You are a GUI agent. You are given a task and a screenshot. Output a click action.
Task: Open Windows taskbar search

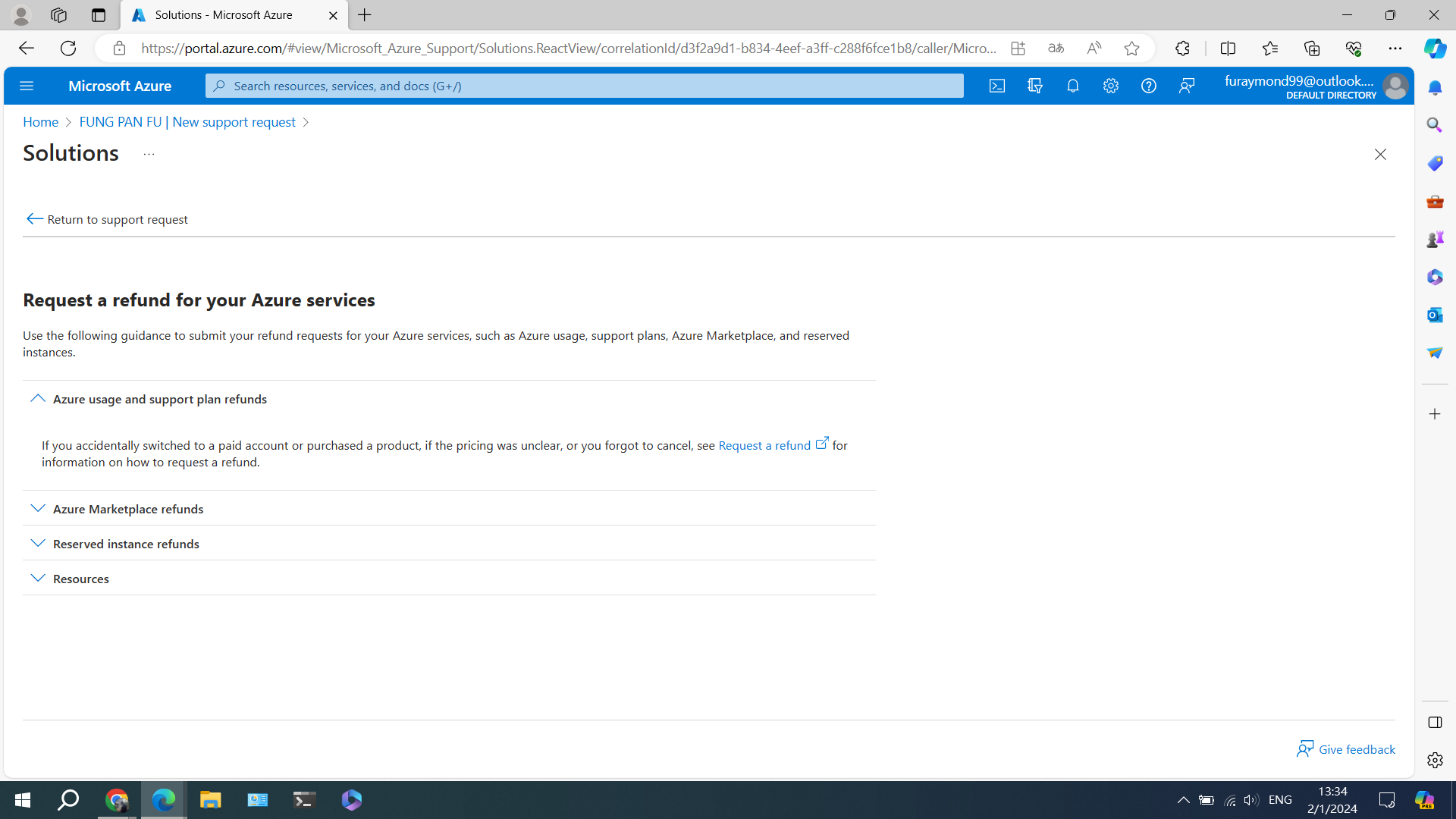69,800
